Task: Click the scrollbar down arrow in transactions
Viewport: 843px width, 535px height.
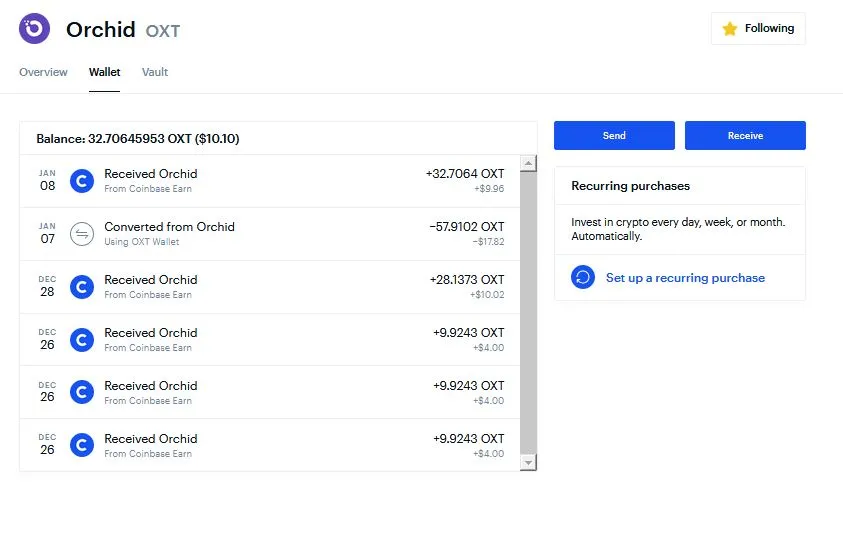Action: click(528, 462)
